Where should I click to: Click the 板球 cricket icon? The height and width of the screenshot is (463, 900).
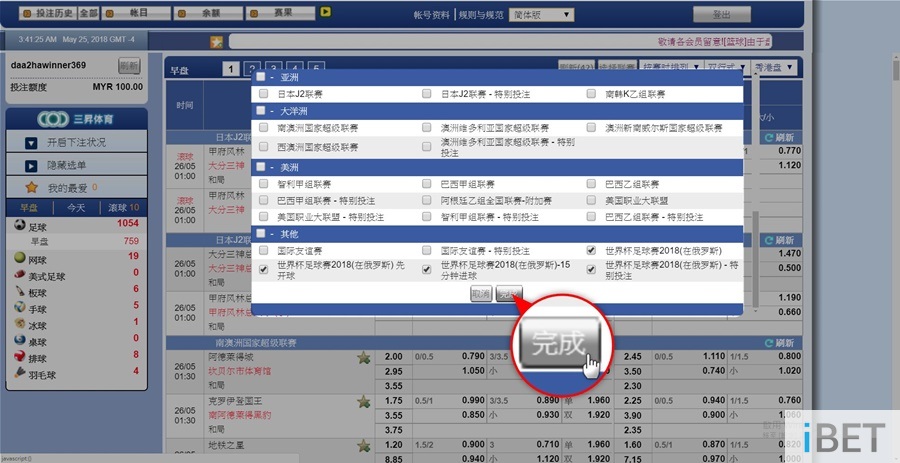pos(20,291)
